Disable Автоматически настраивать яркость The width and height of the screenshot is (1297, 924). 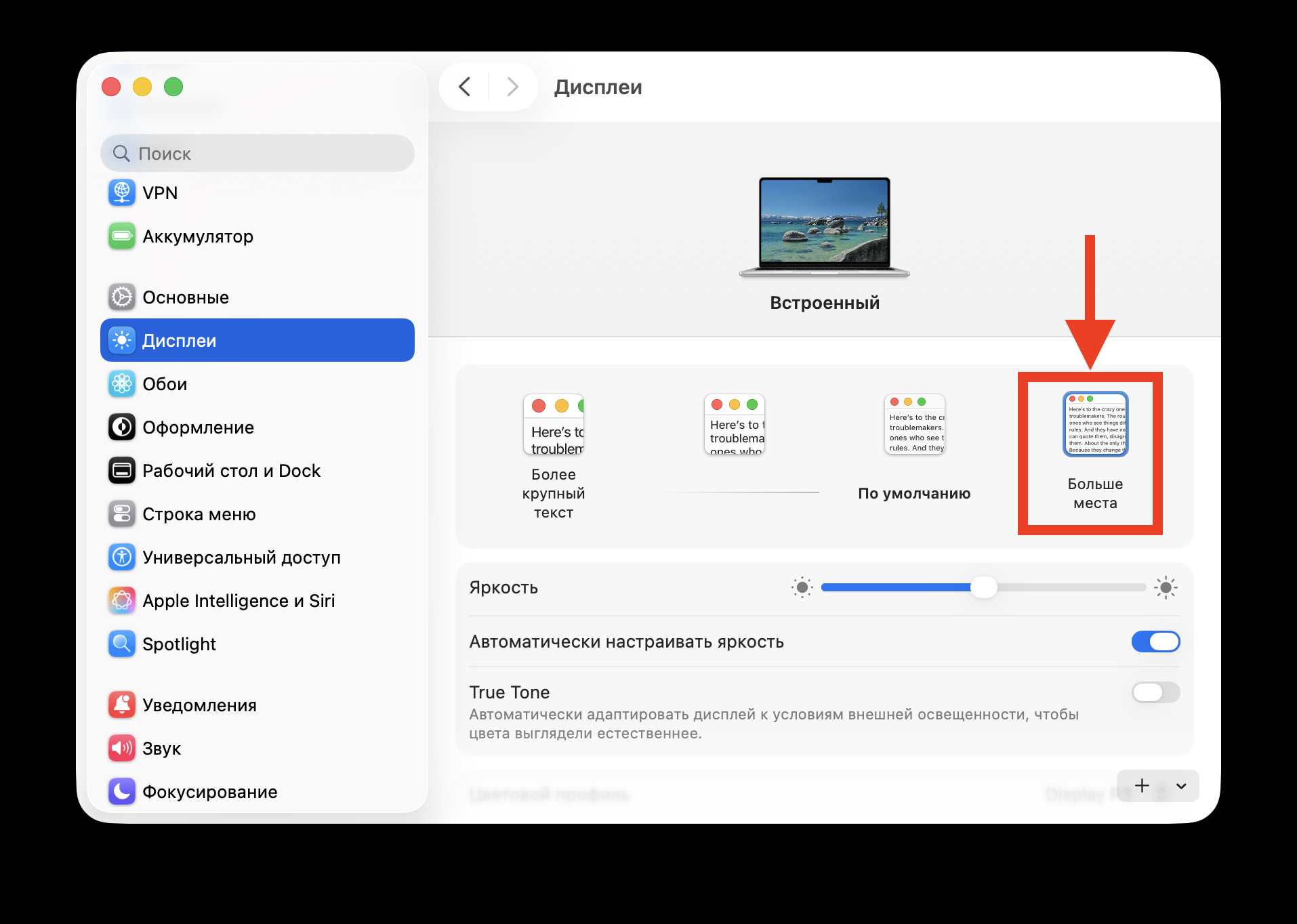click(1155, 642)
